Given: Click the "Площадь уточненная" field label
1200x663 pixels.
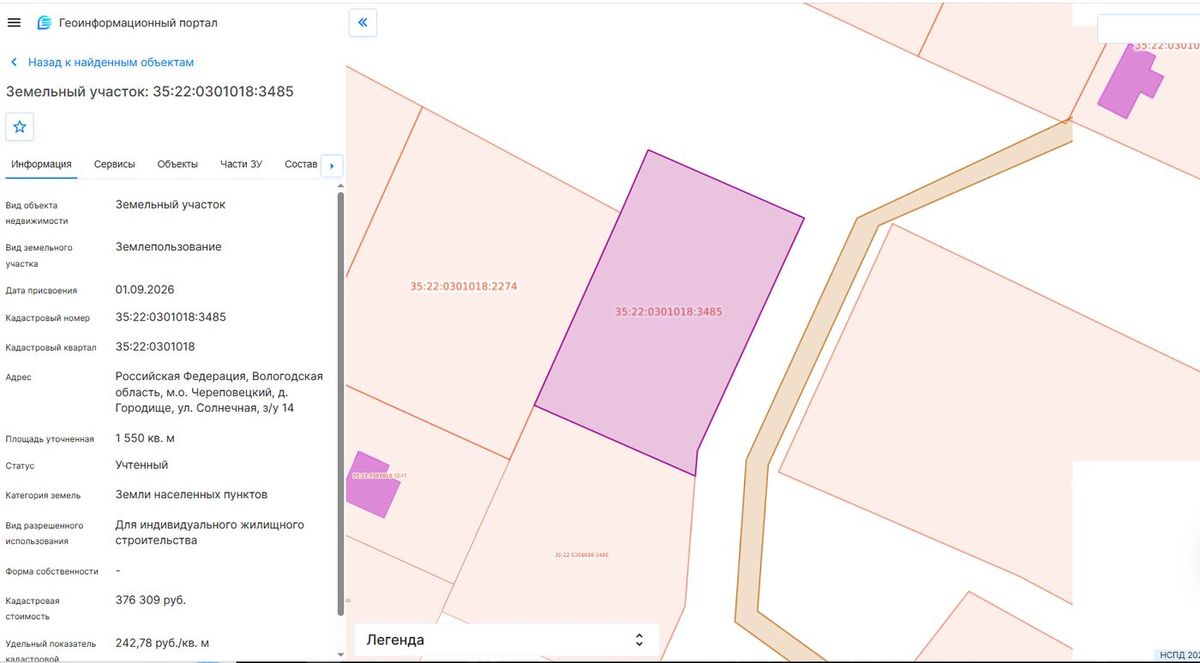Looking at the screenshot, I should tap(50, 439).
